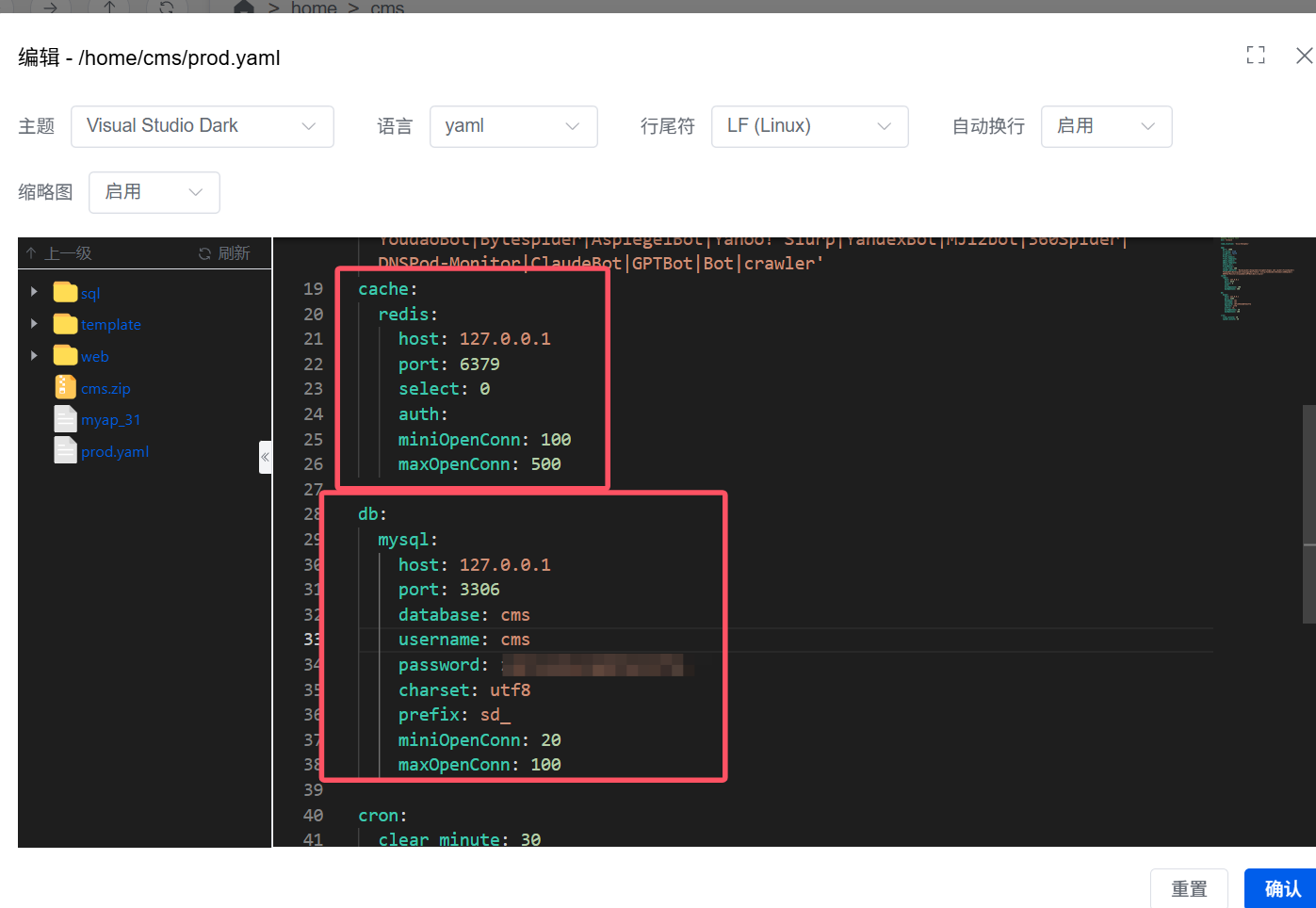Click the 确认 confirm button
This screenshot has width=1316, height=908.
1281,888
